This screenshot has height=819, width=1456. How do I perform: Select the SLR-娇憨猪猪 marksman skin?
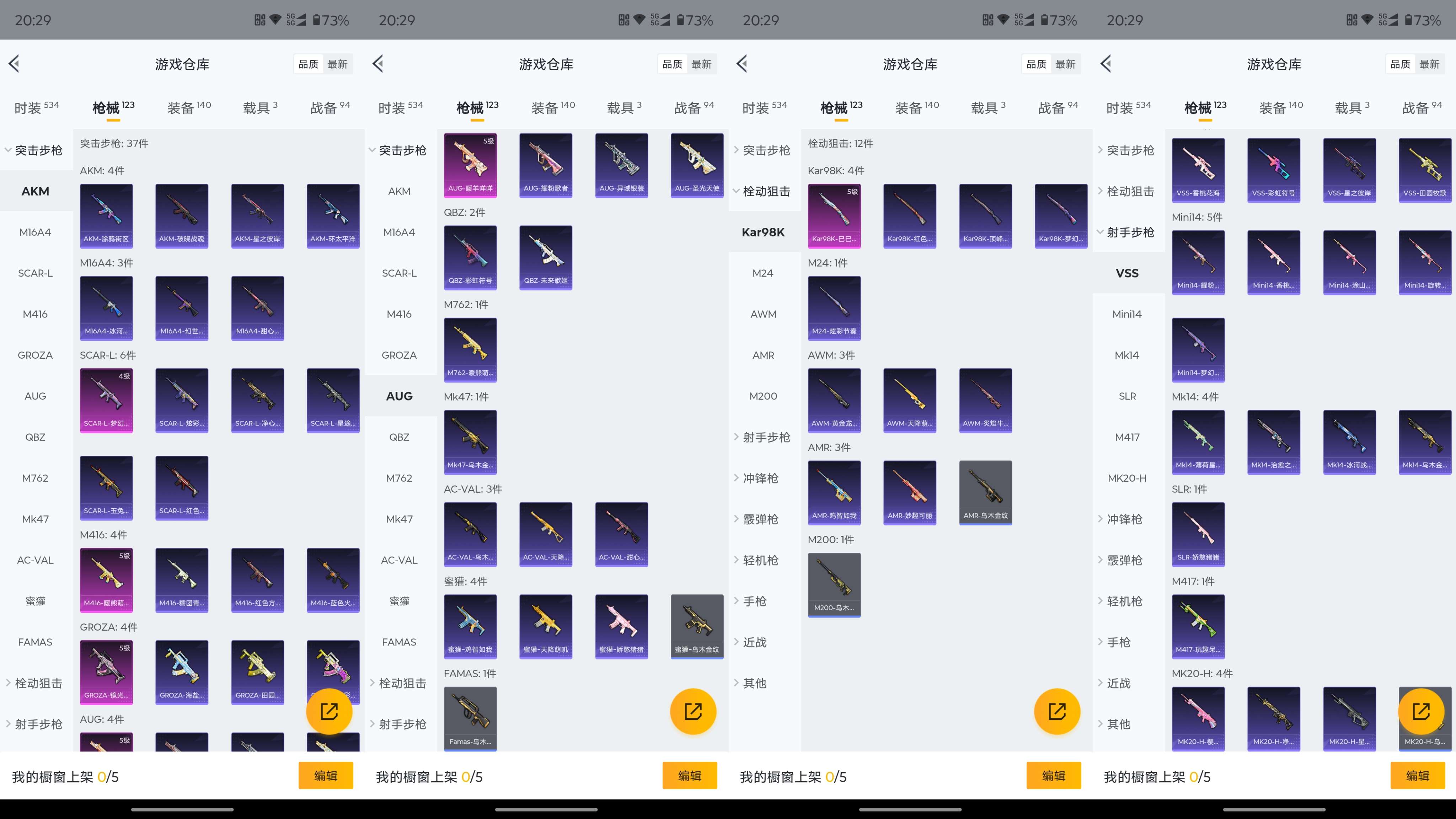click(x=1198, y=534)
